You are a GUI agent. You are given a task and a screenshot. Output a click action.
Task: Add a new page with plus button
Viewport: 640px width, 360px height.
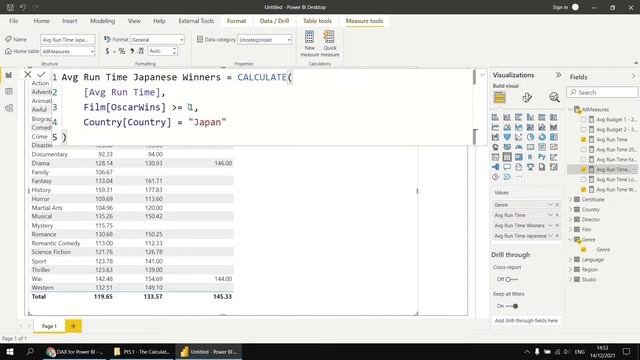pyautogui.click(x=73, y=326)
